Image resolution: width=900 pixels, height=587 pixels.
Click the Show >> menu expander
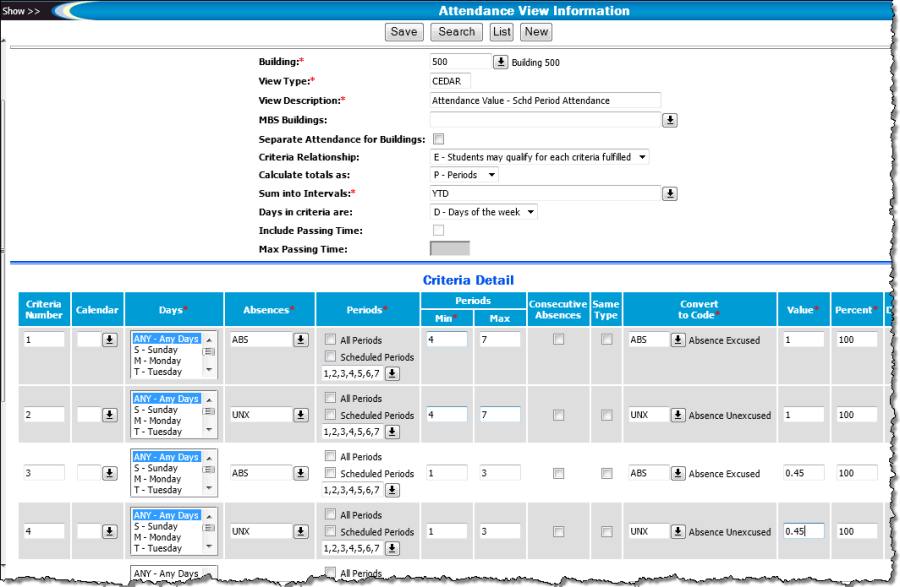(21, 11)
